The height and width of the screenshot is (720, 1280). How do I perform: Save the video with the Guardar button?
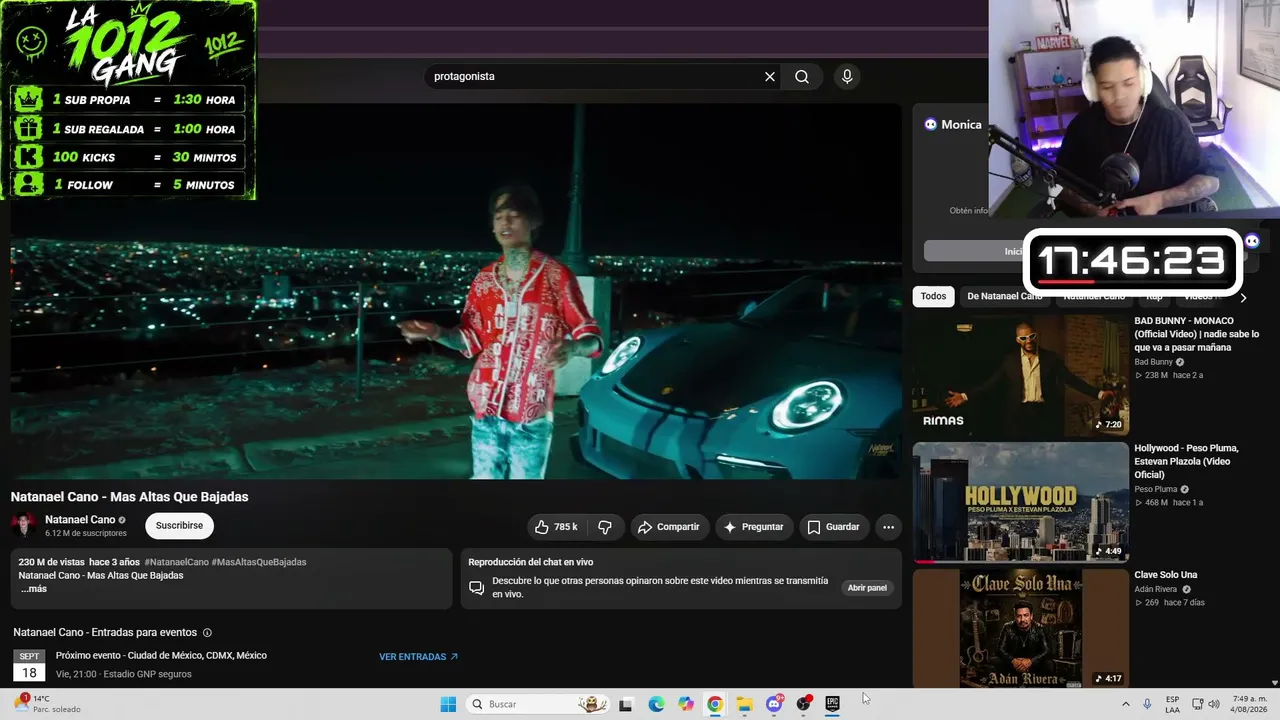point(834,527)
